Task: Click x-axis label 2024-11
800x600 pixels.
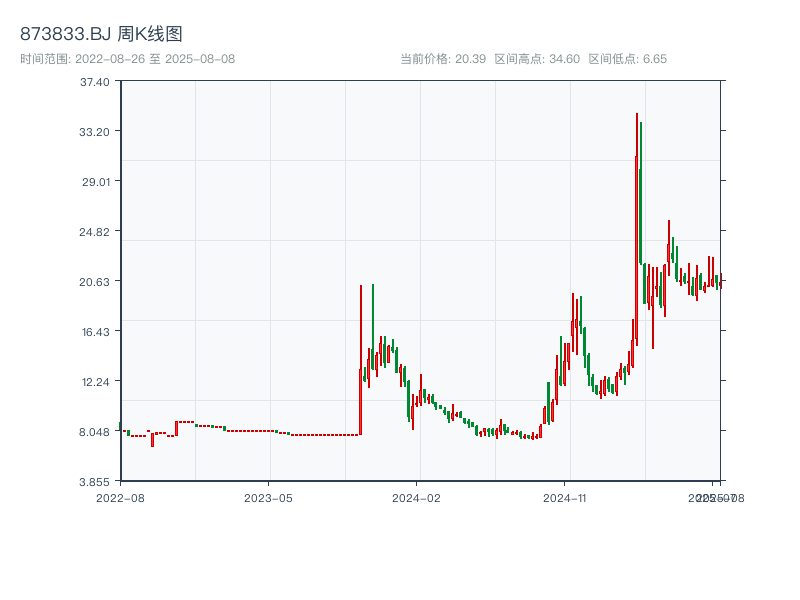Action: (564, 498)
